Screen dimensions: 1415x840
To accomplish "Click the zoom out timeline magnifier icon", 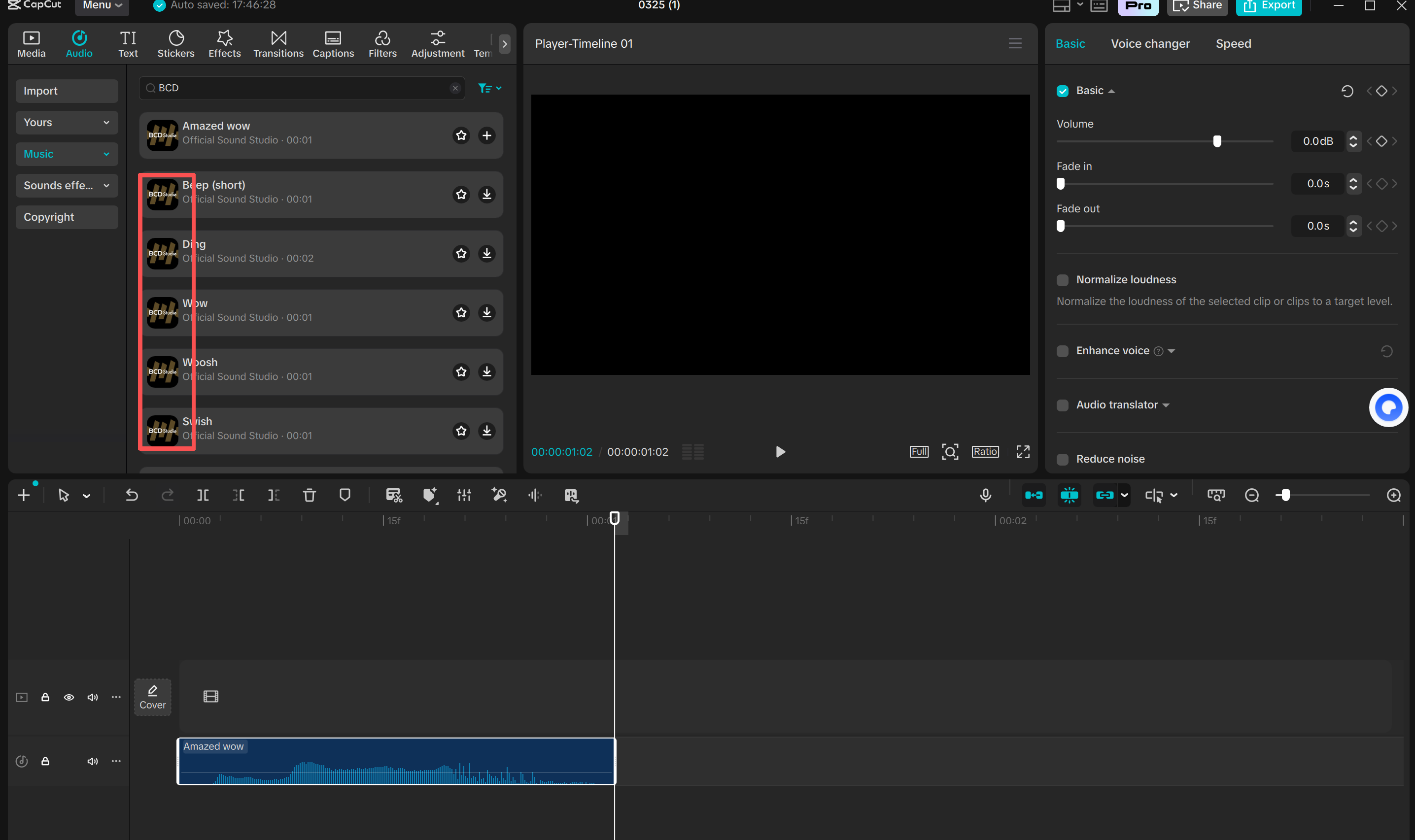I will point(1251,495).
